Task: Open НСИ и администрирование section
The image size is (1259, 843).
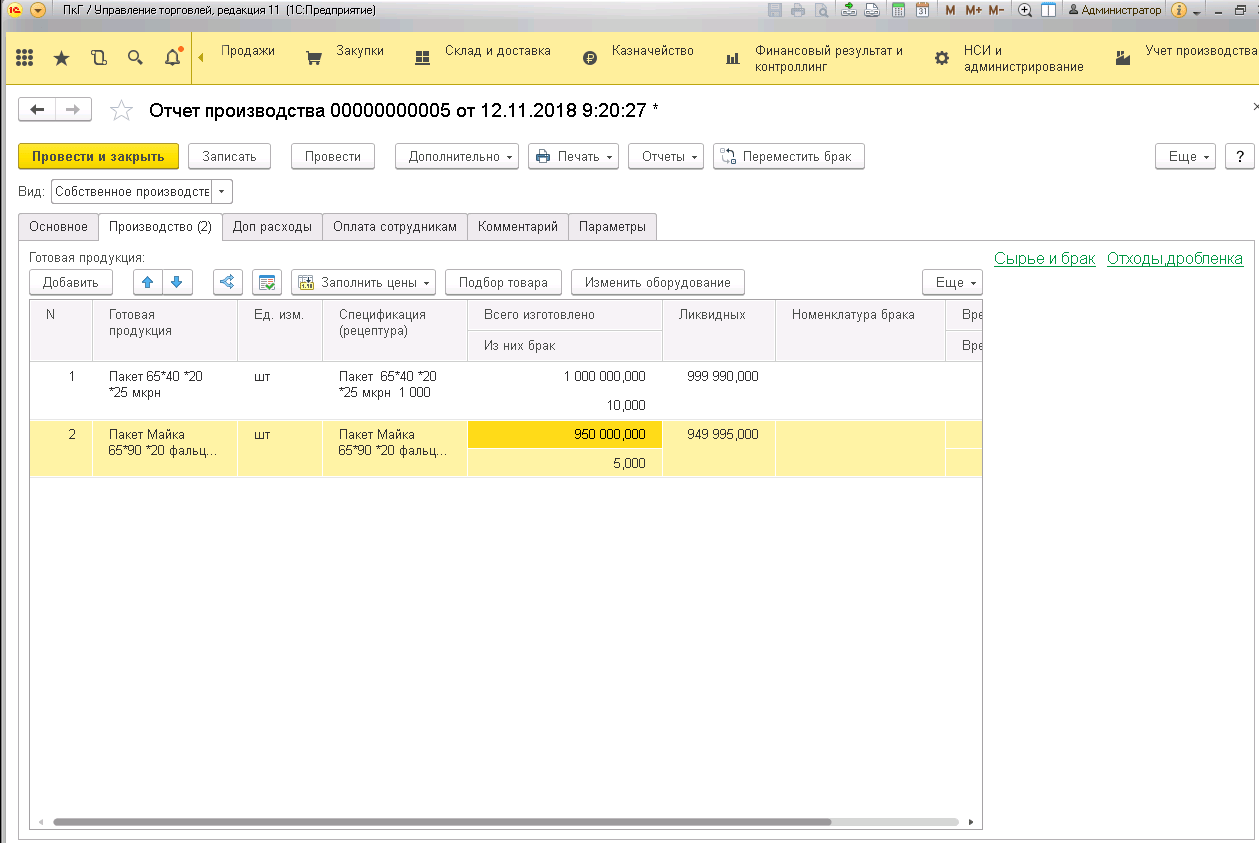Action: click(x=1009, y=58)
